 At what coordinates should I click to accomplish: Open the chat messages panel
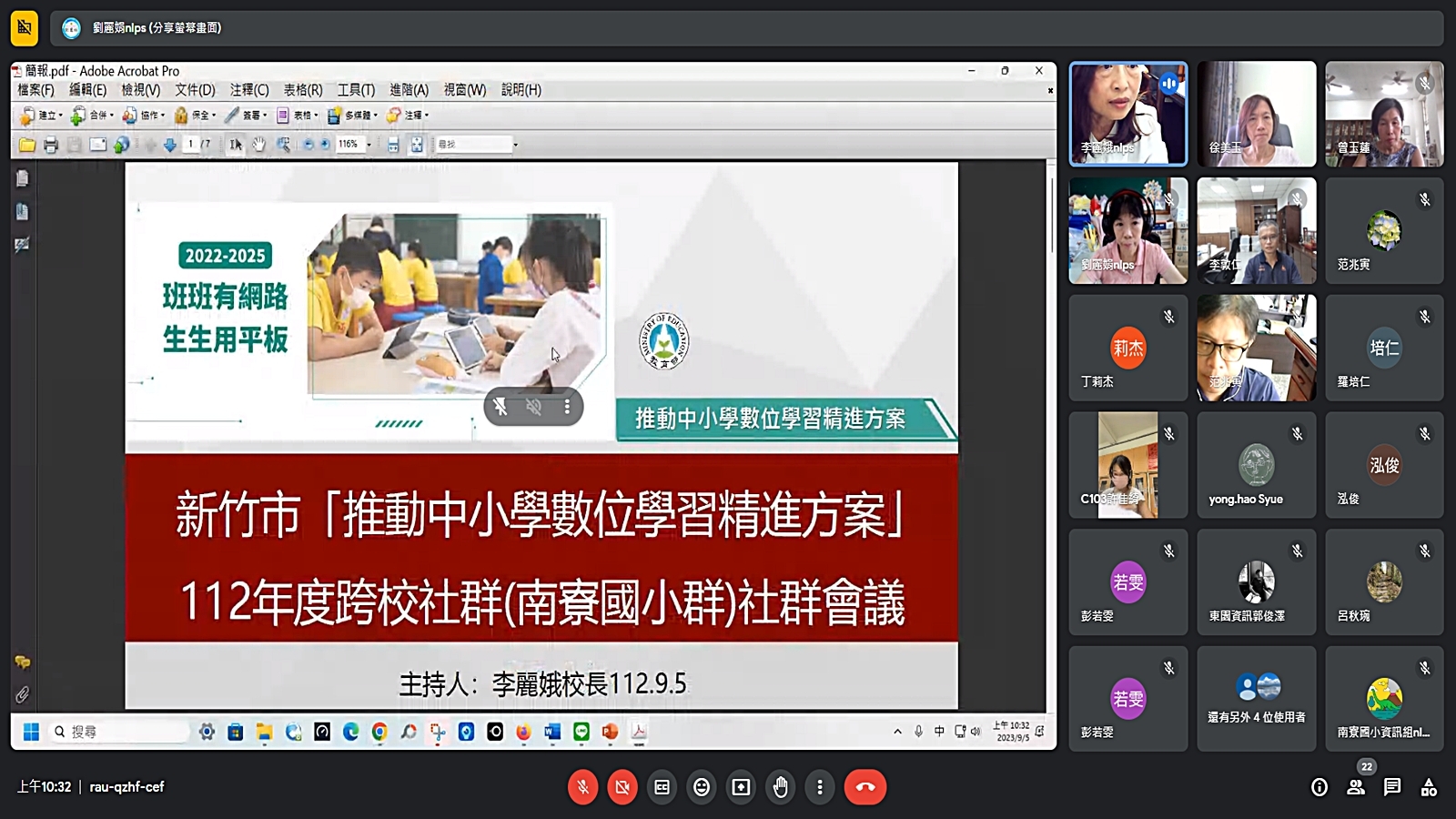(x=1392, y=787)
